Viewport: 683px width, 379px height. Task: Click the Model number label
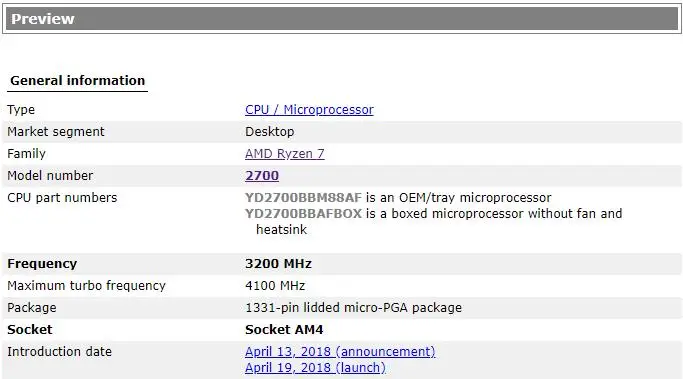click(x=50, y=176)
